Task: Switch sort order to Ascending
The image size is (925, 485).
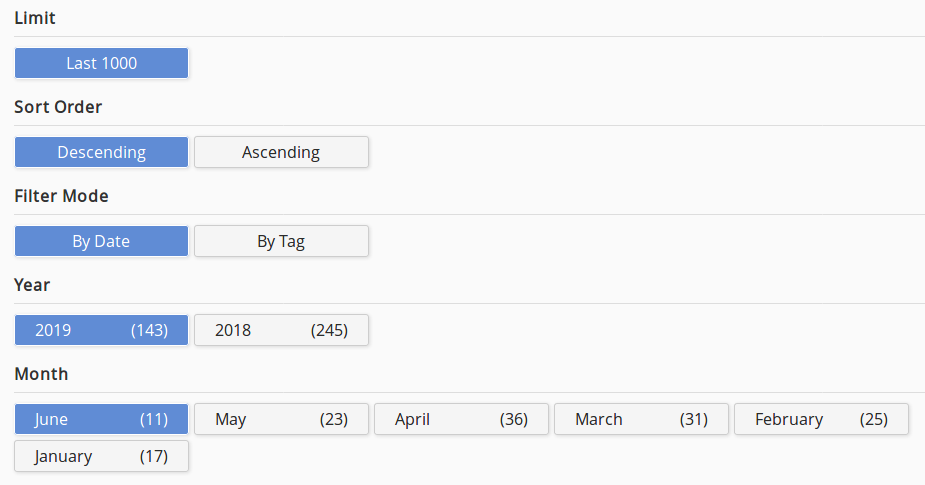Action: coord(281,152)
